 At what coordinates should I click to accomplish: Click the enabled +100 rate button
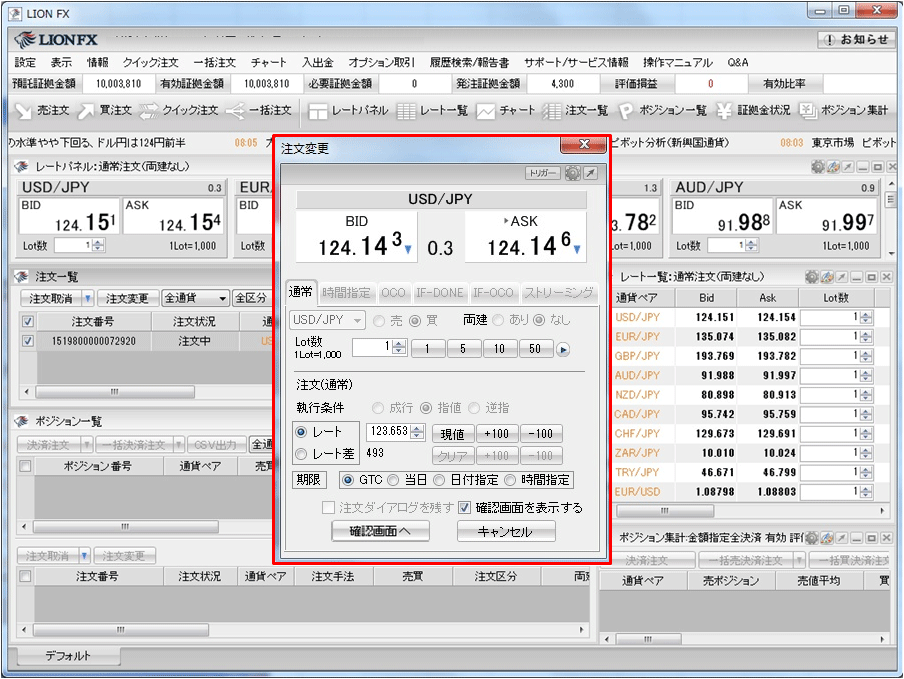click(x=496, y=434)
